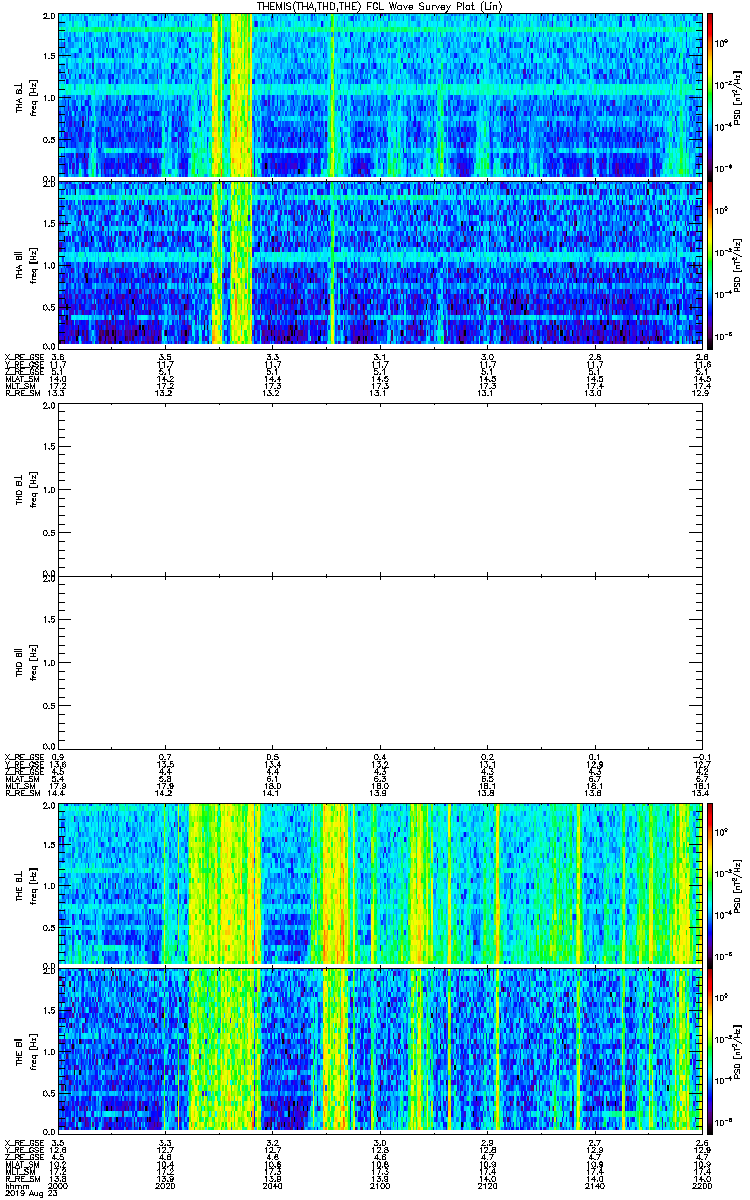The width and height of the screenshot is (750, 1200).
Task: Click the empty THD B∥ plot panel
Action: pyautogui.click(x=380, y=661)
